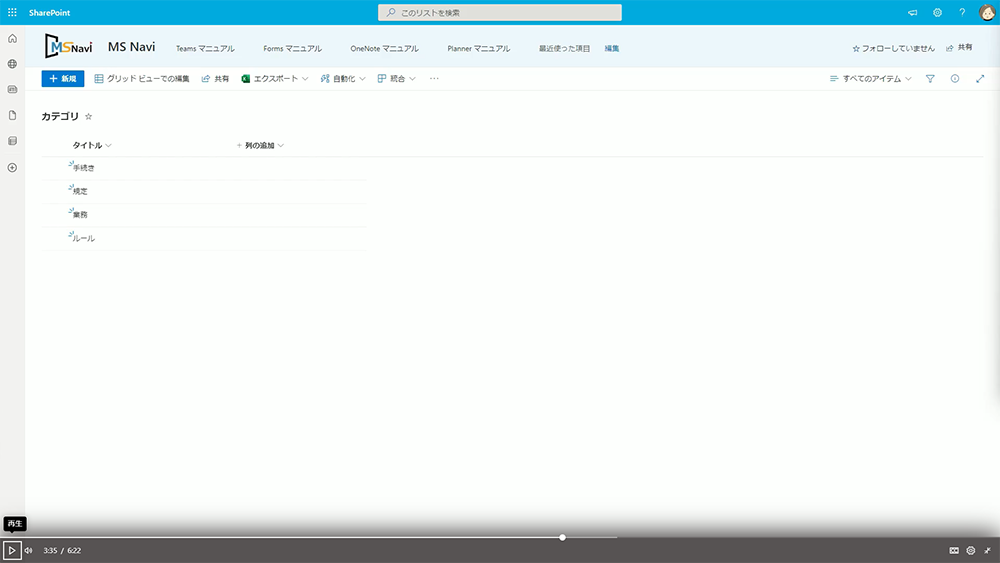Open video player settings gear
This screenshot has width=1000, height=563.
pyautogui.click(x=971, y=550)
